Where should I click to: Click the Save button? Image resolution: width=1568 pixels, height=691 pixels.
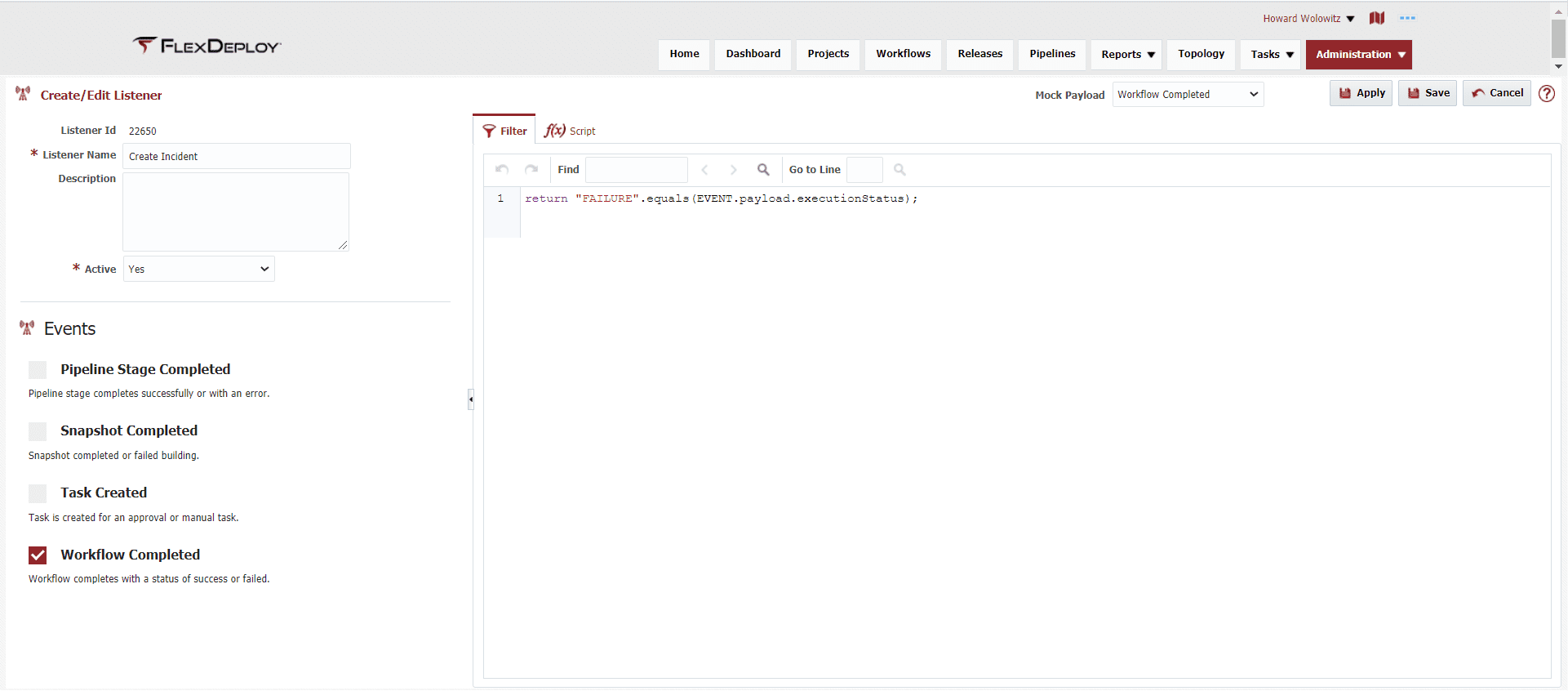(1428, 93)
